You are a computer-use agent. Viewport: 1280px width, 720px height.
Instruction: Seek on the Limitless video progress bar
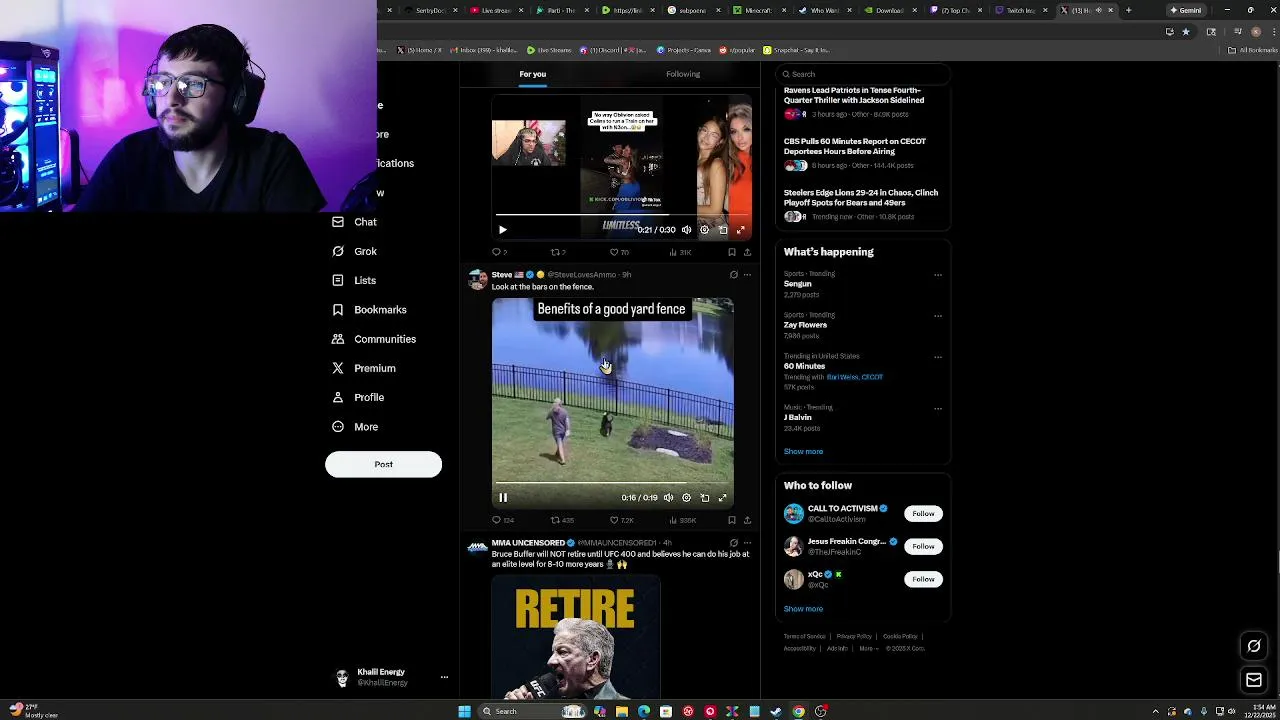pyautogui.click(x=621, y=215)
